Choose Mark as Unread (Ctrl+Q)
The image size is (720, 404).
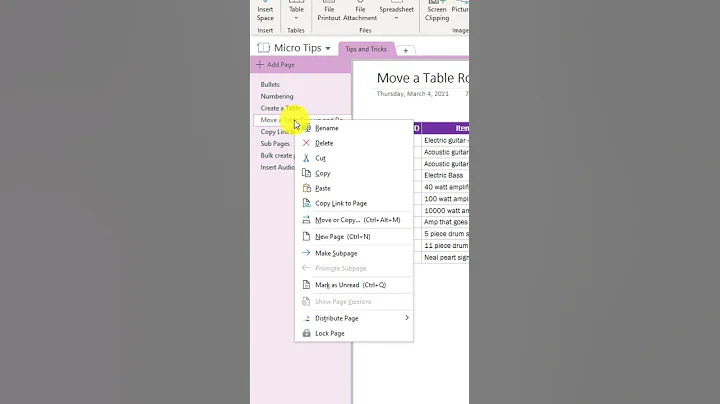354,285
